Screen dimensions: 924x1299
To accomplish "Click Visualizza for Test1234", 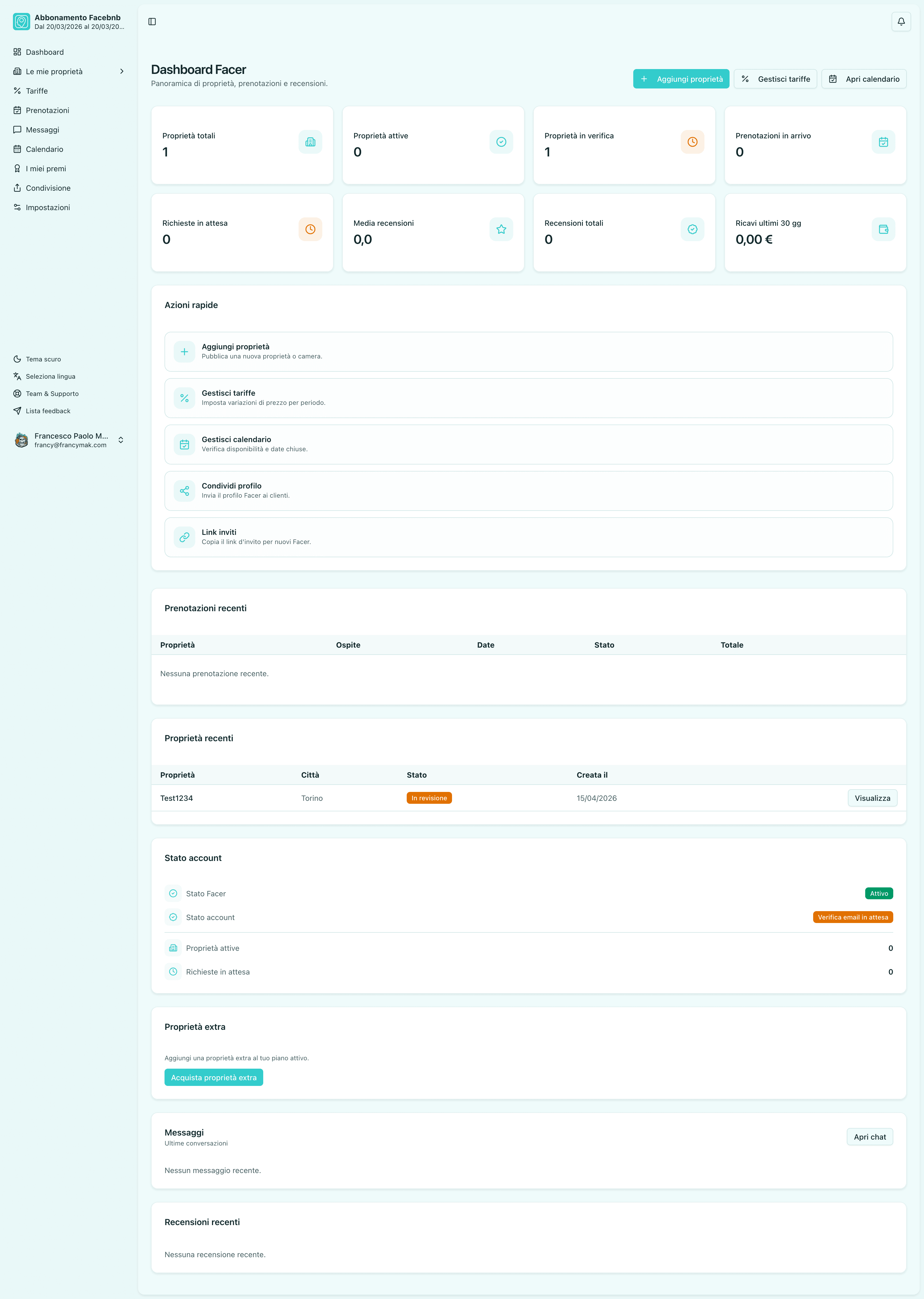I will coord(872,798).
